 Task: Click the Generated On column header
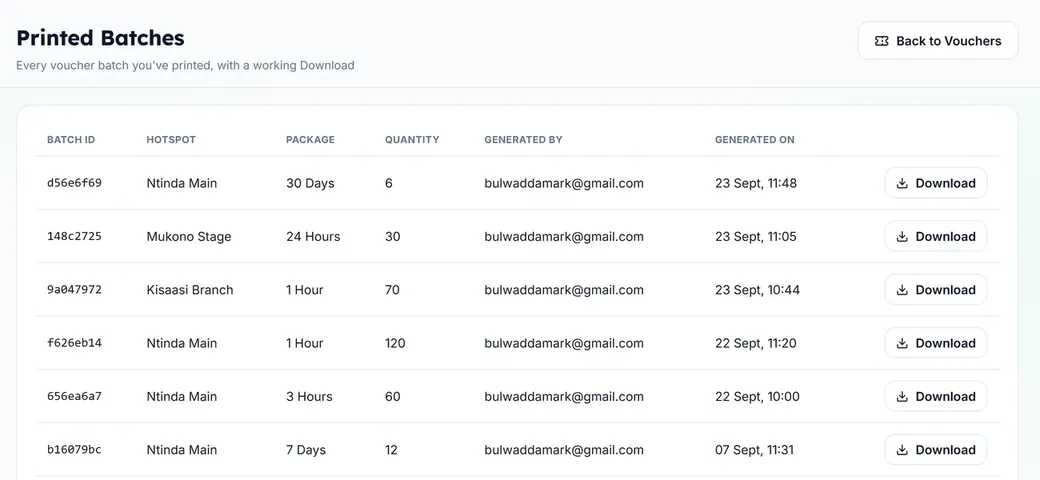pos(755,140)
